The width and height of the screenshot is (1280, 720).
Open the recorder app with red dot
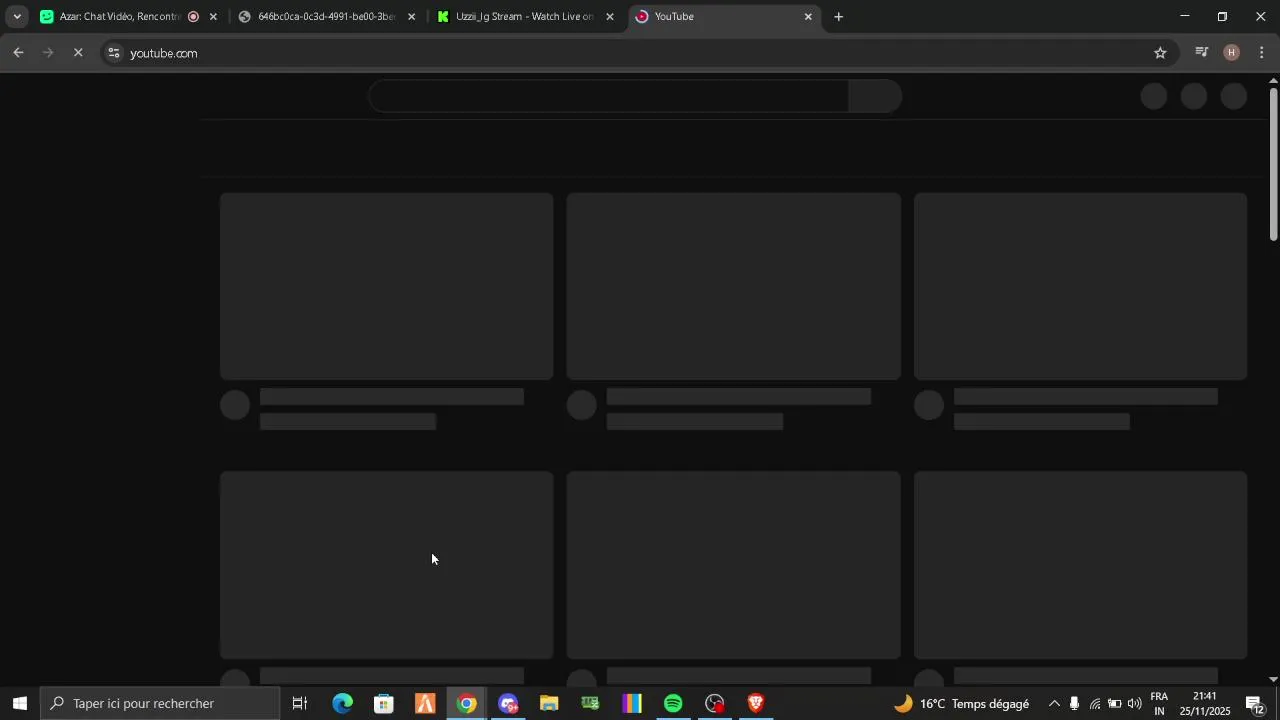click(x=714, y=704)
